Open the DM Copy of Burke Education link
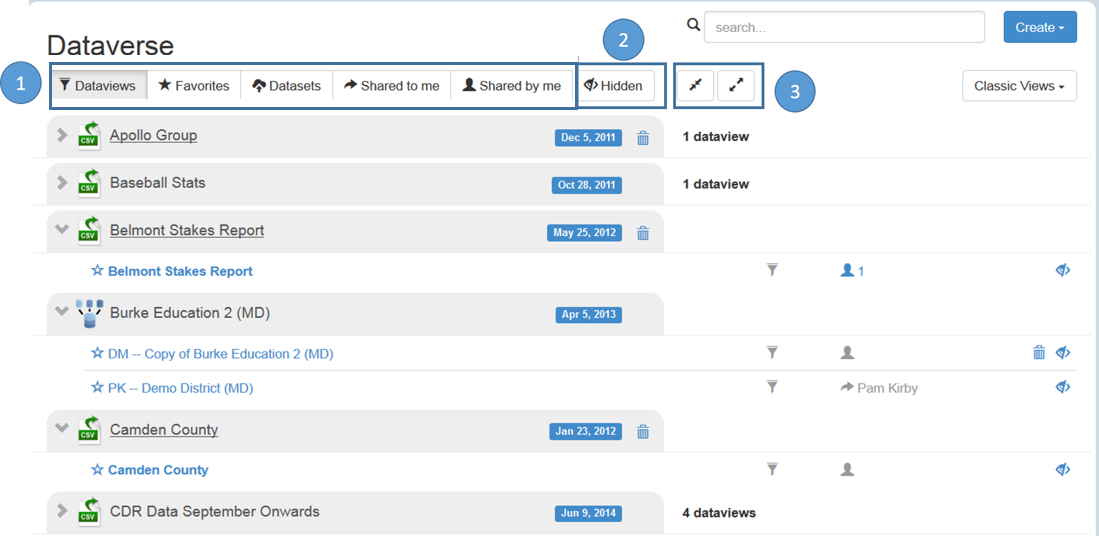This screenshot has width=1099, height=536. click(220, 353)
